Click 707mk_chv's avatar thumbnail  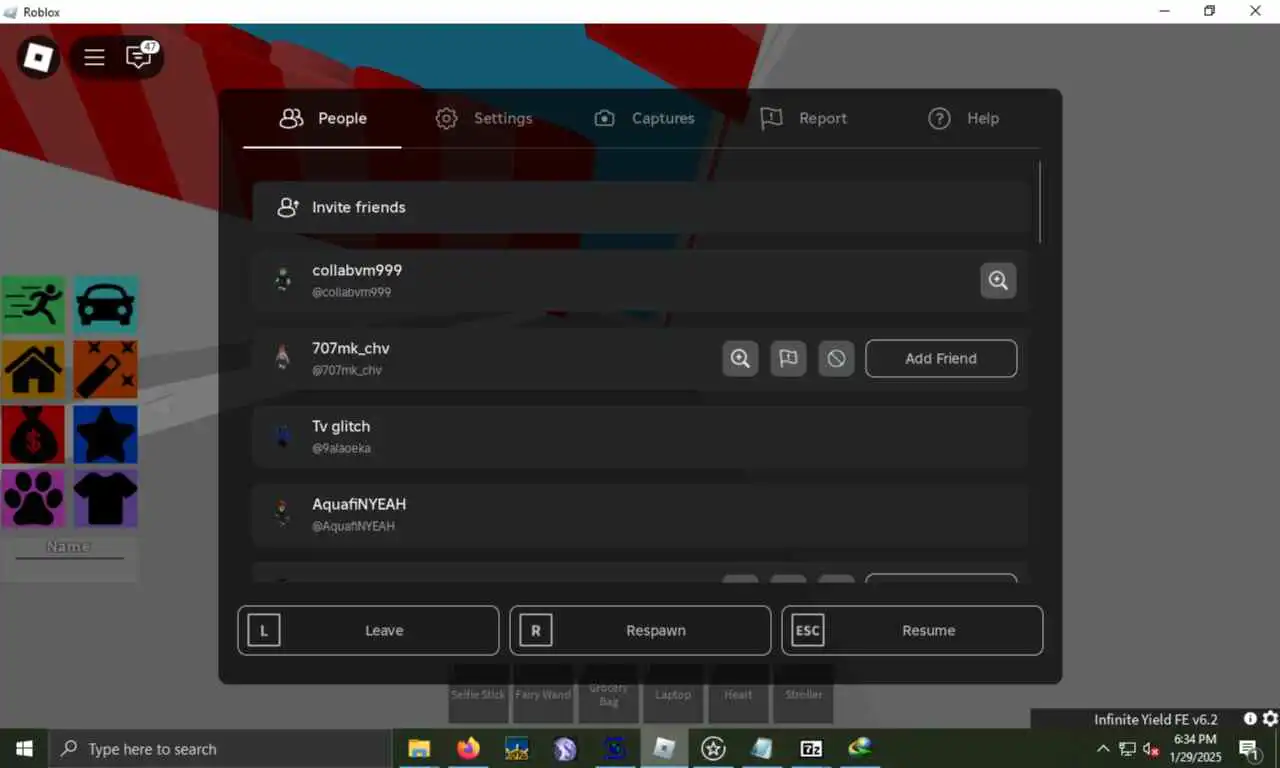(x=283, y=358)
